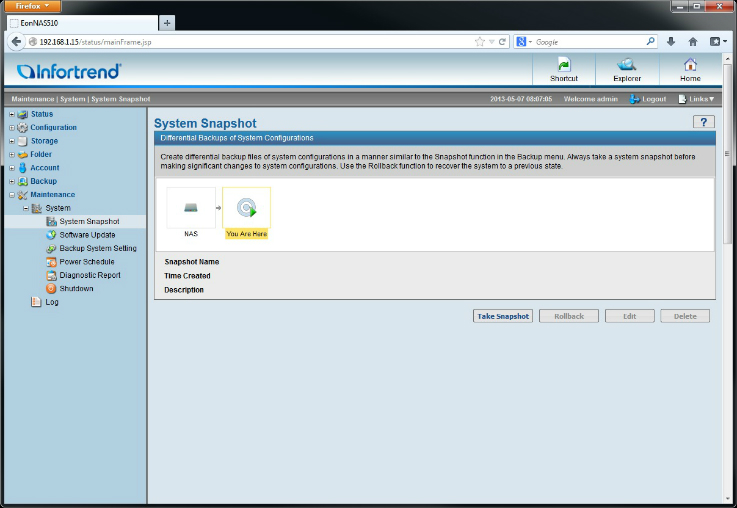Open the search engine selector dropdown

pos(524,42)
